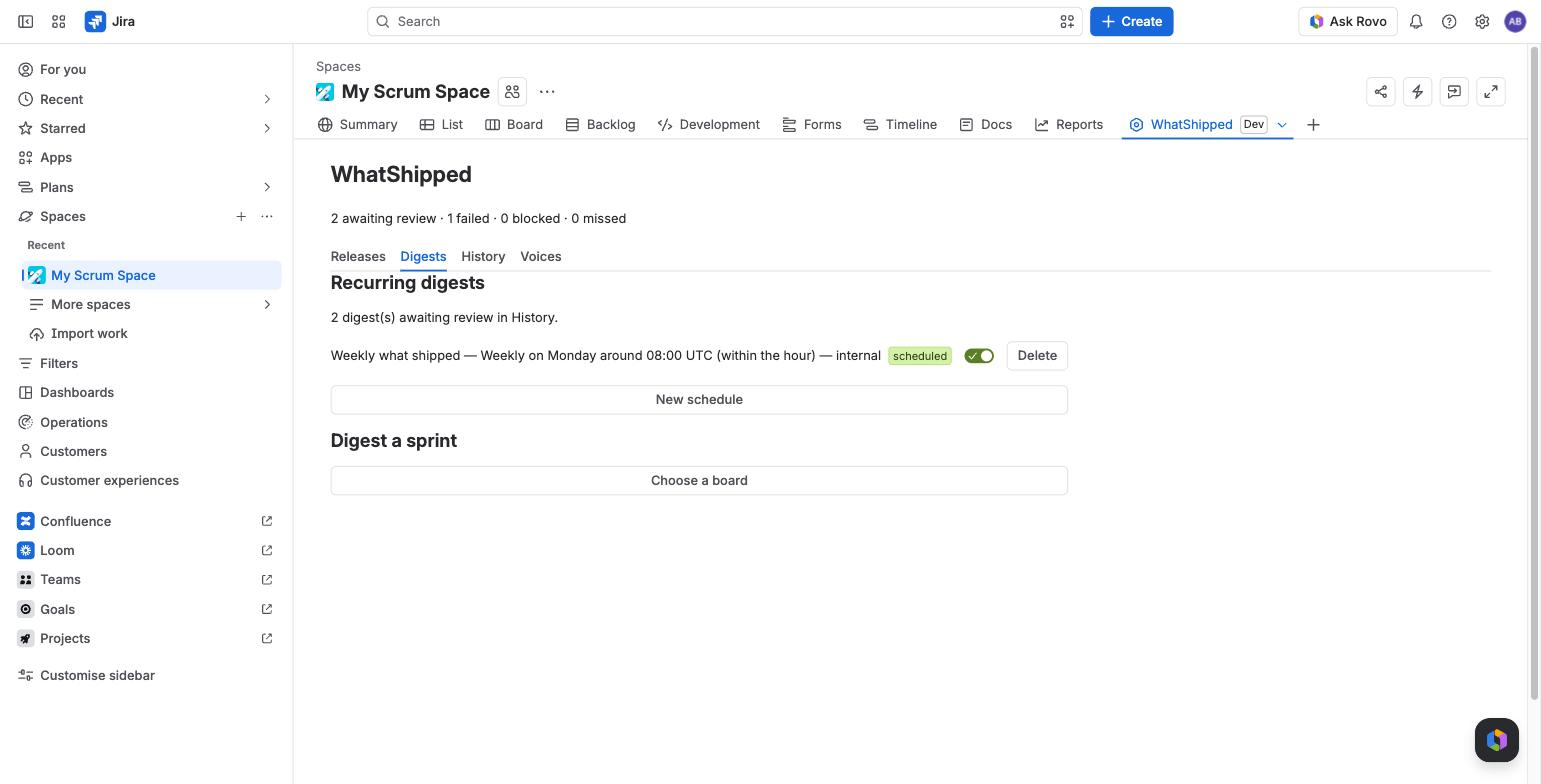1541x784 pixels.
Task: Open the app switcher grid icon
Action: [59, 21]
